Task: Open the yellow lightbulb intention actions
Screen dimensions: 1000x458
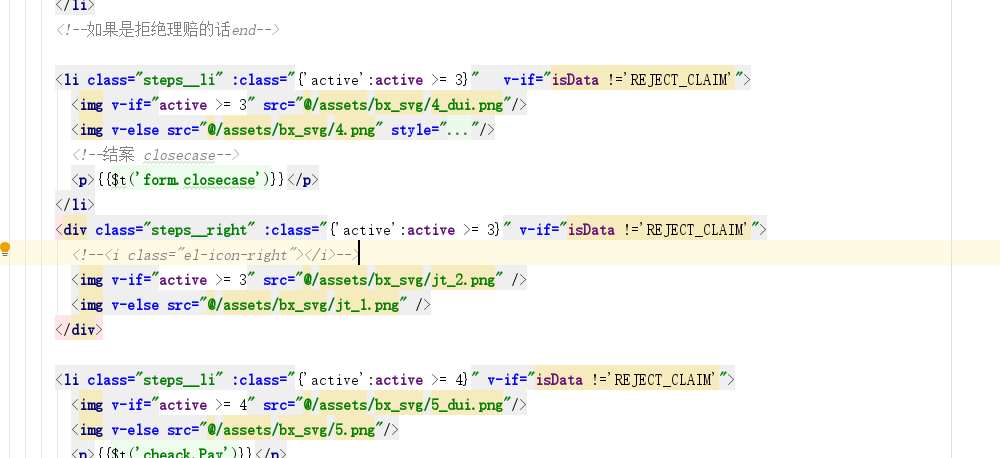Action: pyautogui.click(x=5, y=249)
